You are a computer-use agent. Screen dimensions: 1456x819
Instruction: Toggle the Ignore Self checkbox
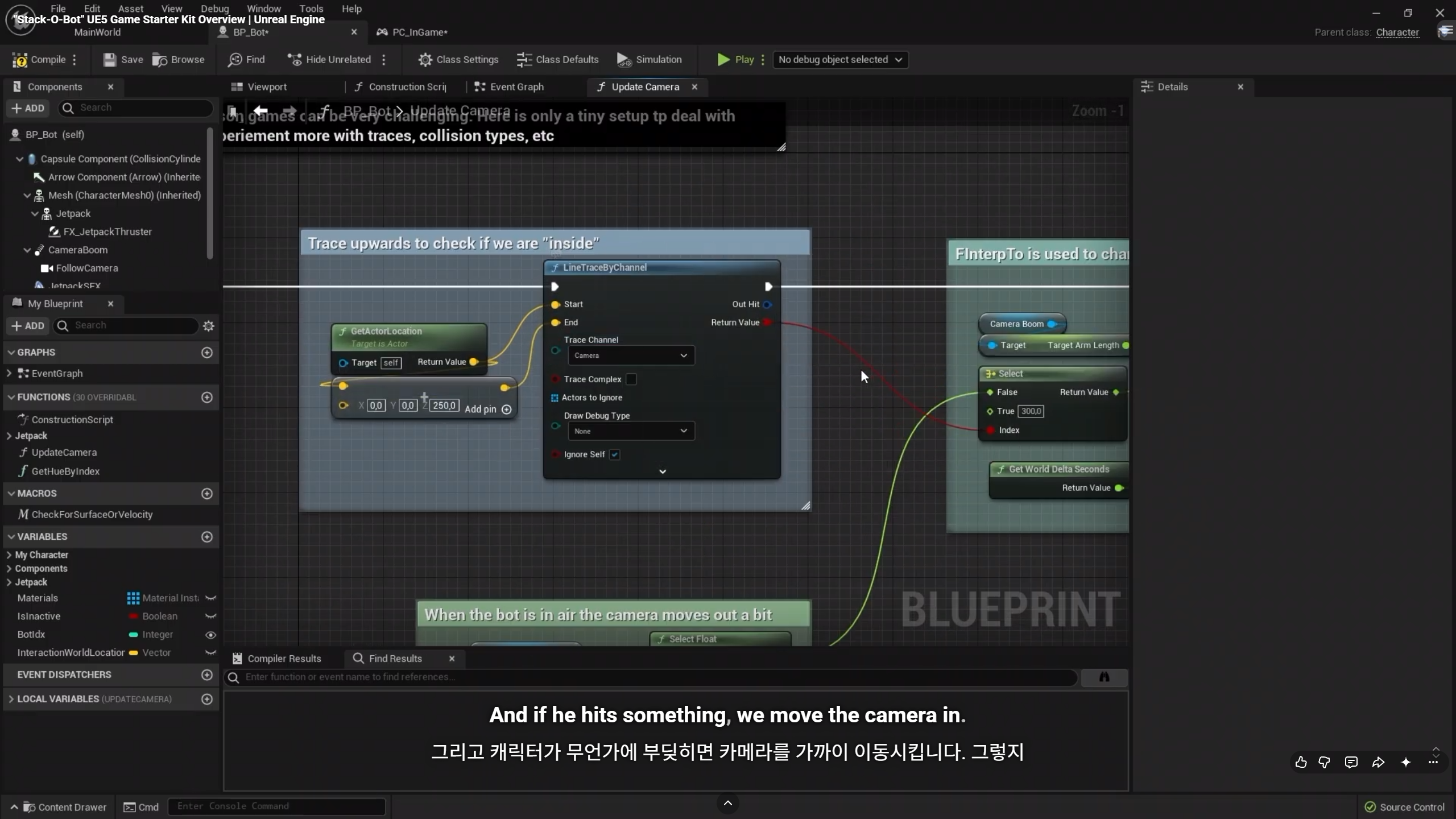615,454
